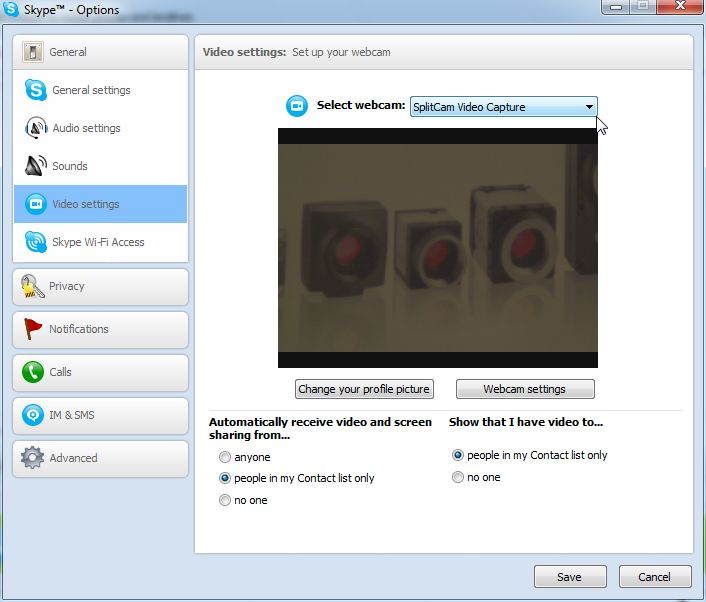Click the red flag Notifications icon
Viewport: 706px width, 602px height.
[32, 329]
